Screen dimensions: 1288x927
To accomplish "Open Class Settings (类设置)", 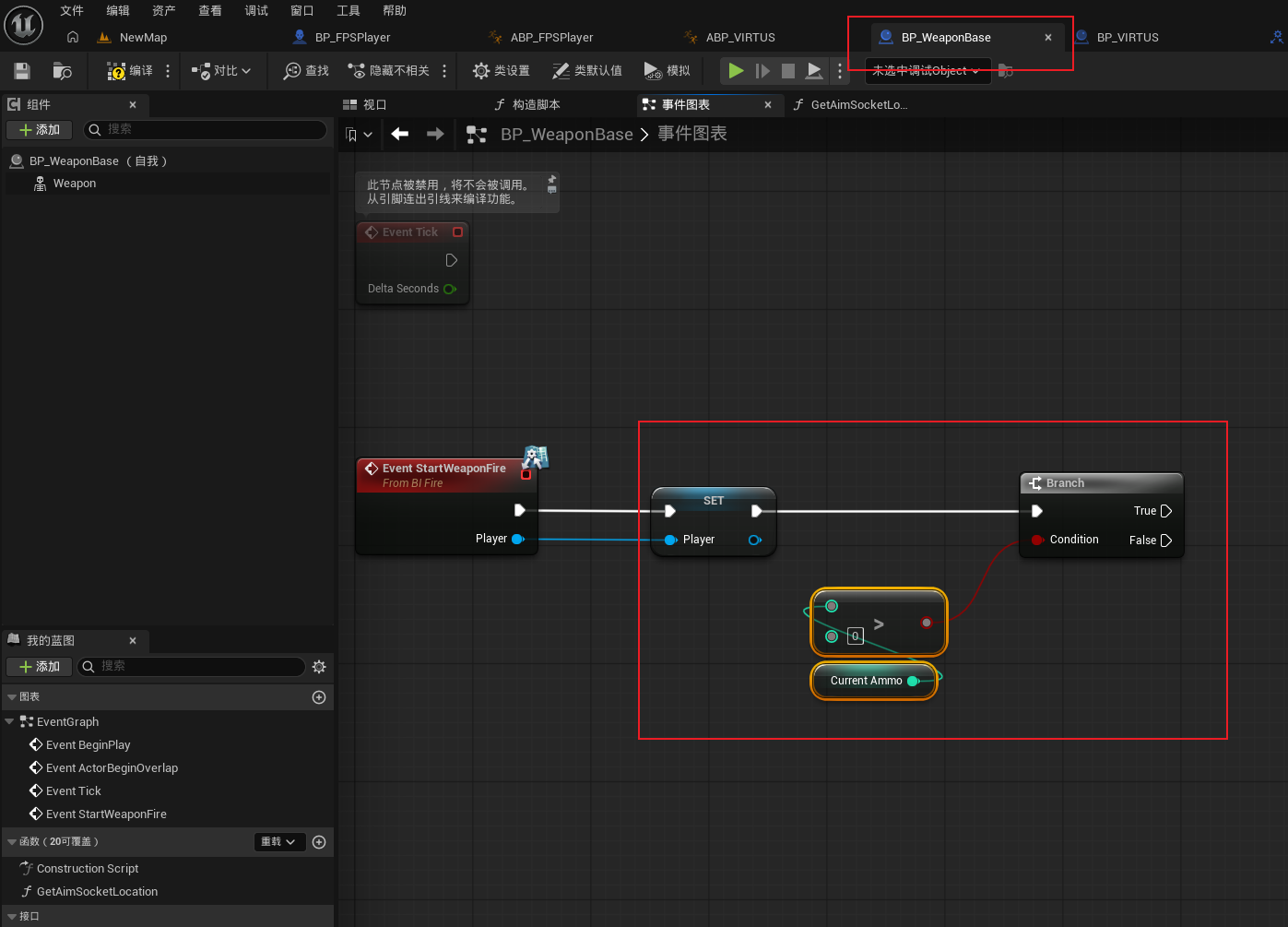I will click(501, 71).
